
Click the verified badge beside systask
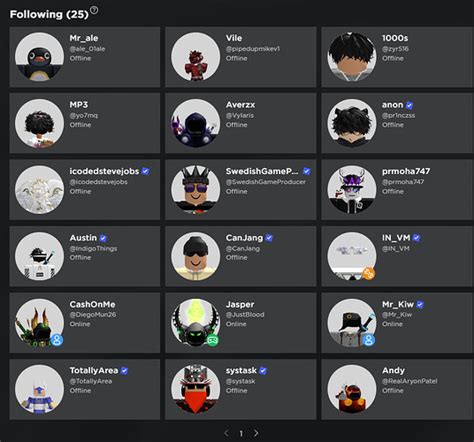click(x=263, y=371)
